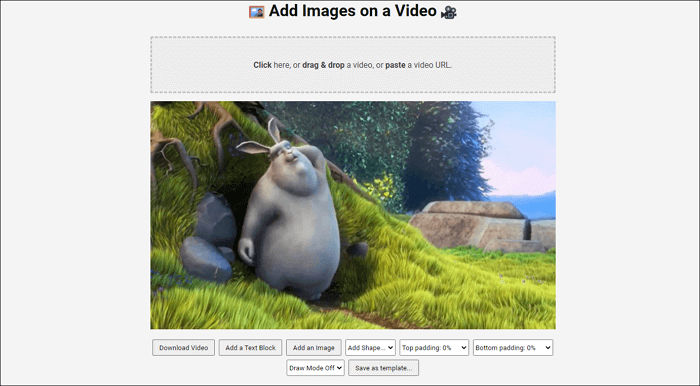This screenshot has height=386, width=700.
Task: Expand the Top padding dropdown
Action: 434,348
